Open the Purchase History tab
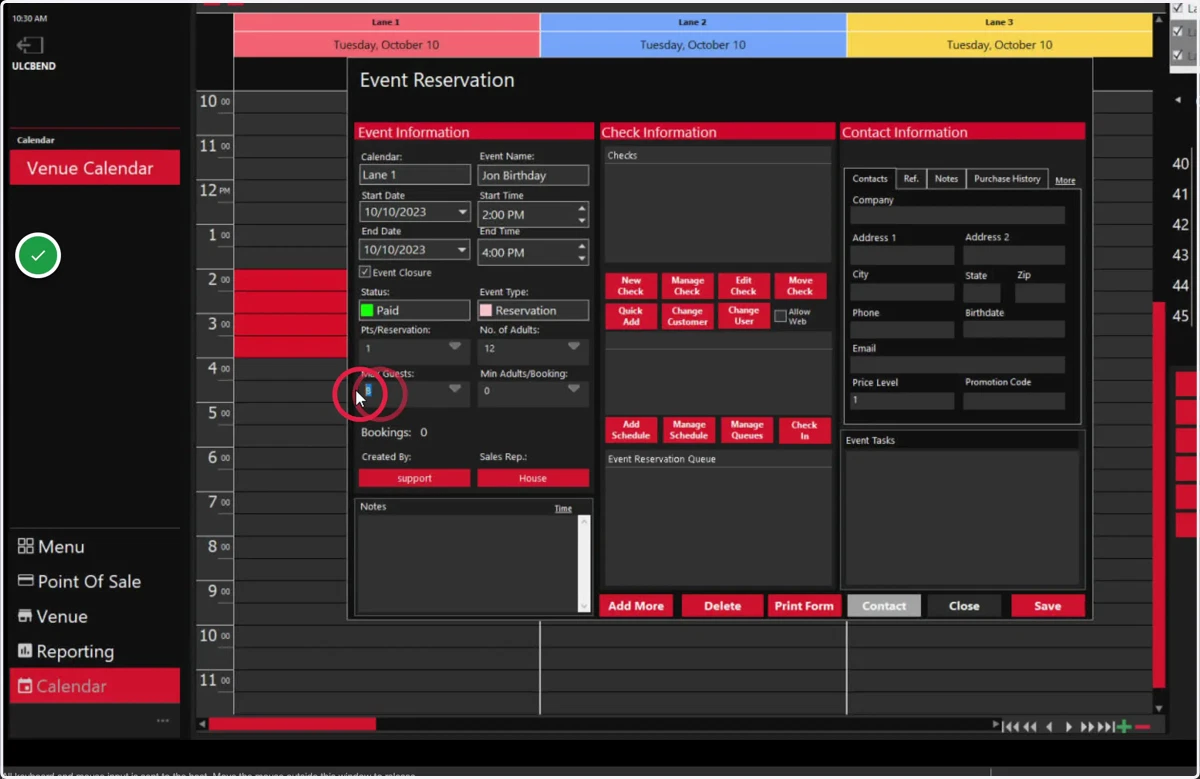 [x=1007, y=179]
